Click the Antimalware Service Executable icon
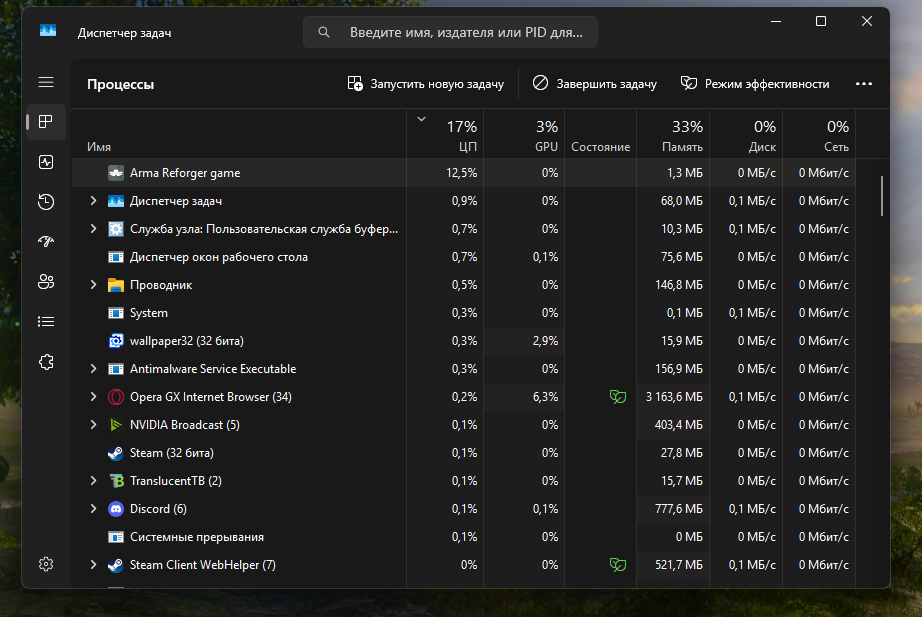922x617 pixels. point(116,369)
